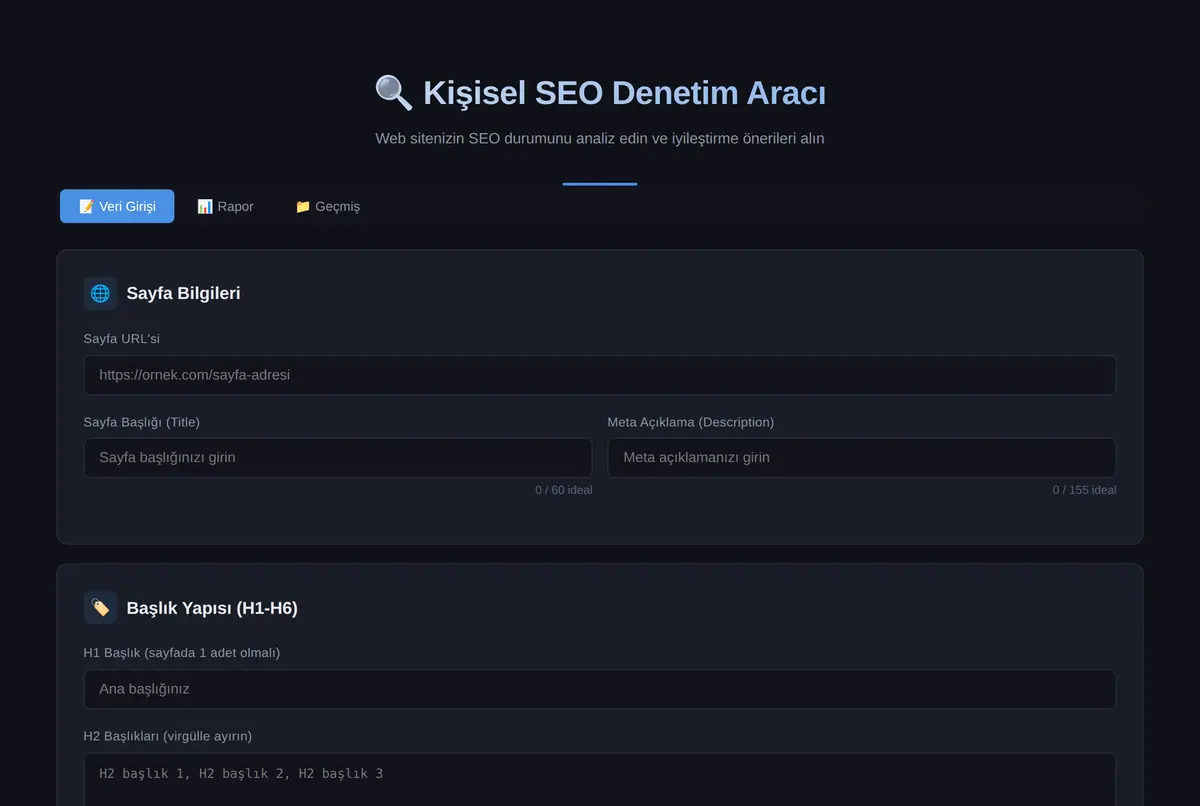Open the Veri Girişi tab
Image resolution: width=1200 pixels, height=806 pixels.
coord(117,206)
